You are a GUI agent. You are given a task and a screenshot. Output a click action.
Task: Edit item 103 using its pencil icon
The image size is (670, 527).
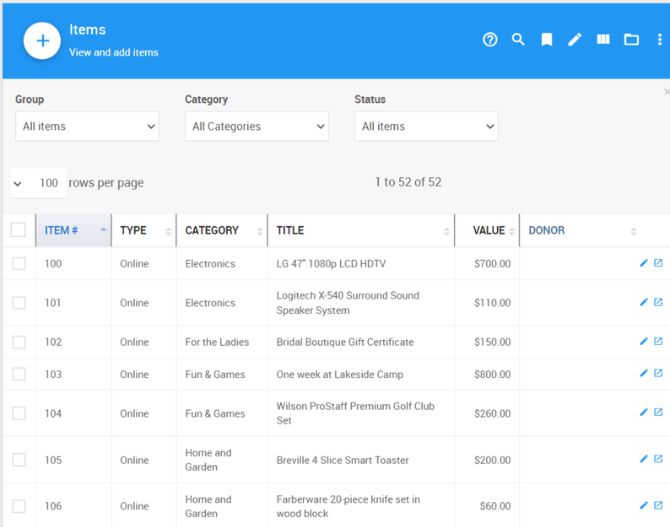[644, 373]
